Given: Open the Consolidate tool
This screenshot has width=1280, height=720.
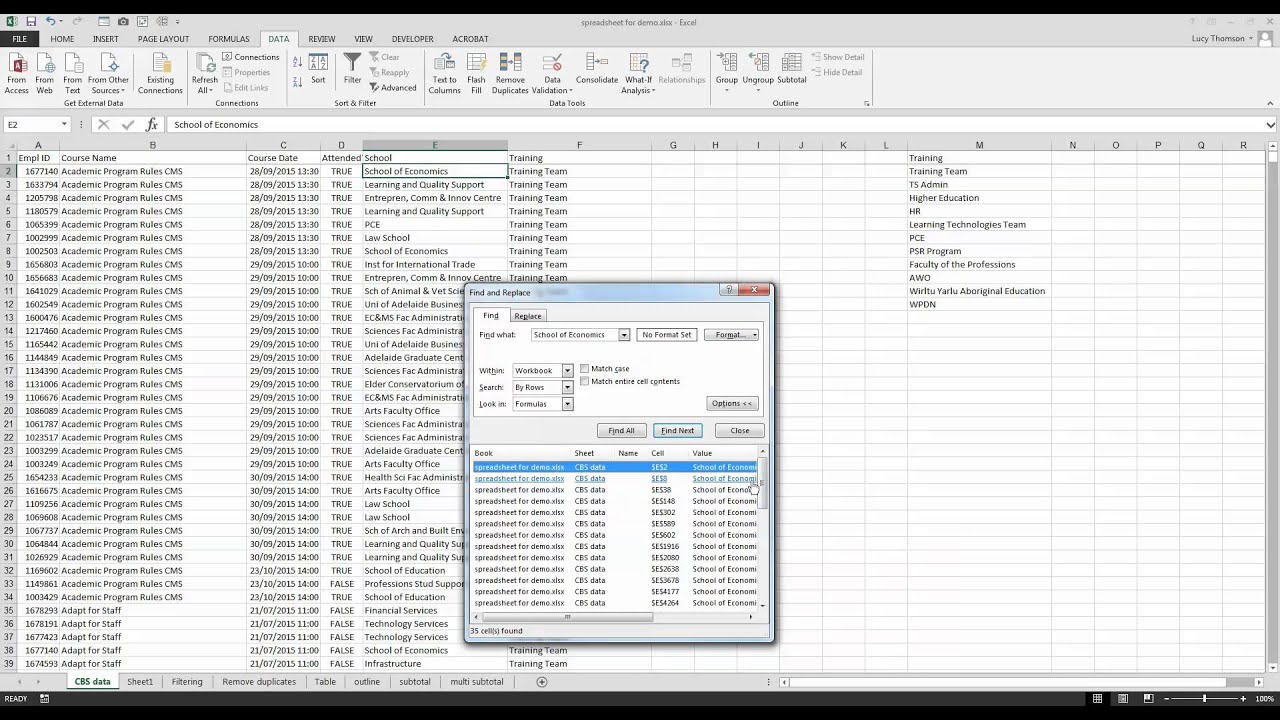Looking at the screenshot, I should 597,69.
